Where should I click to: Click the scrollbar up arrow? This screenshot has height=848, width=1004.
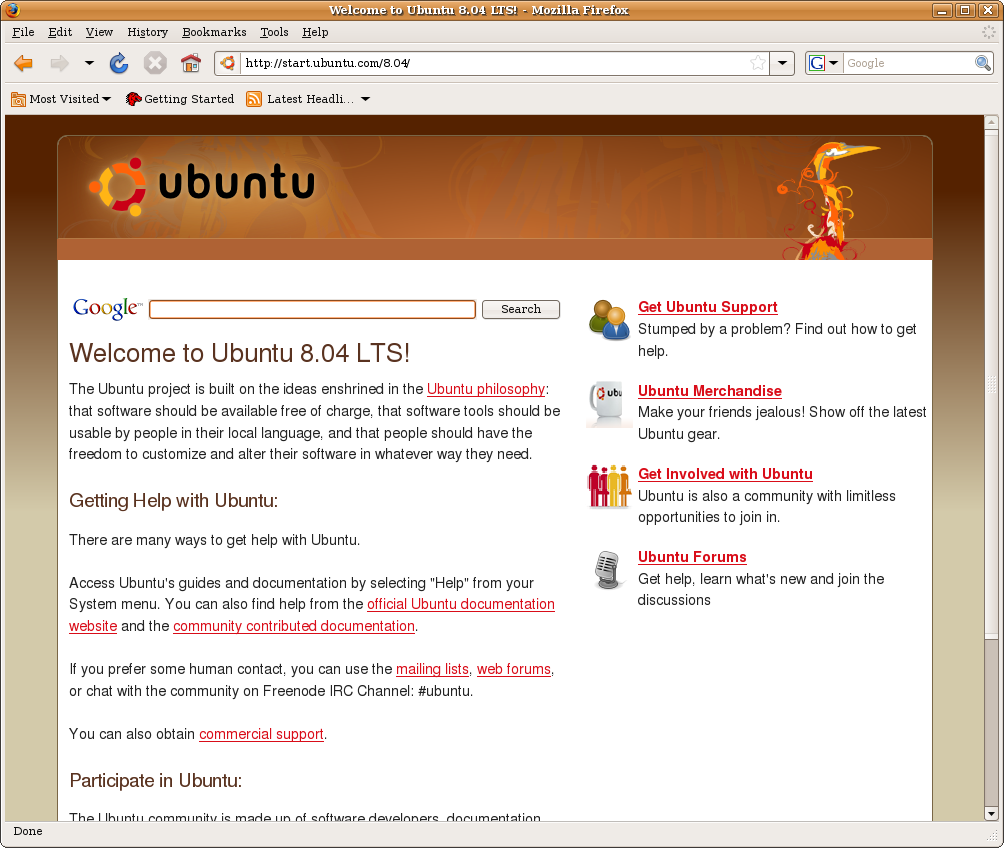point(991,122)
